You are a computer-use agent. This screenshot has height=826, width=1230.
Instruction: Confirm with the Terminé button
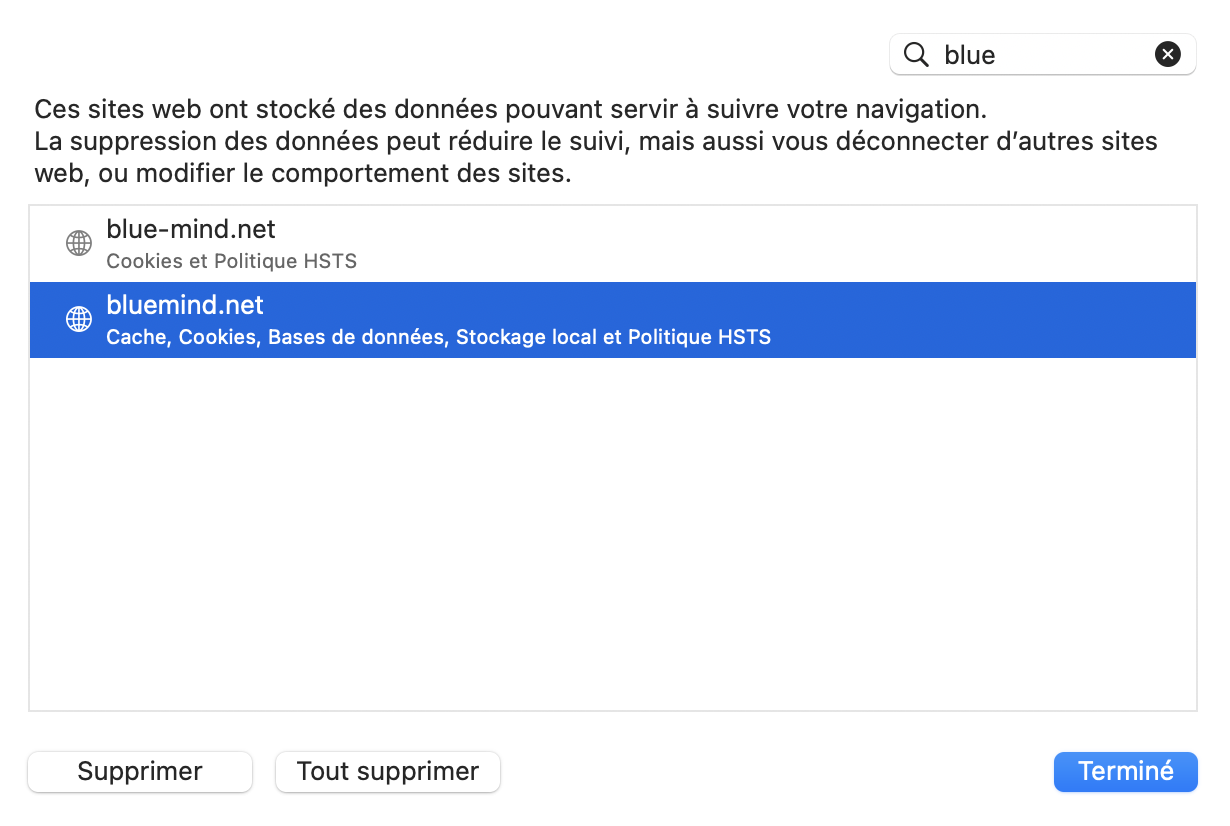pos(1125,771)
